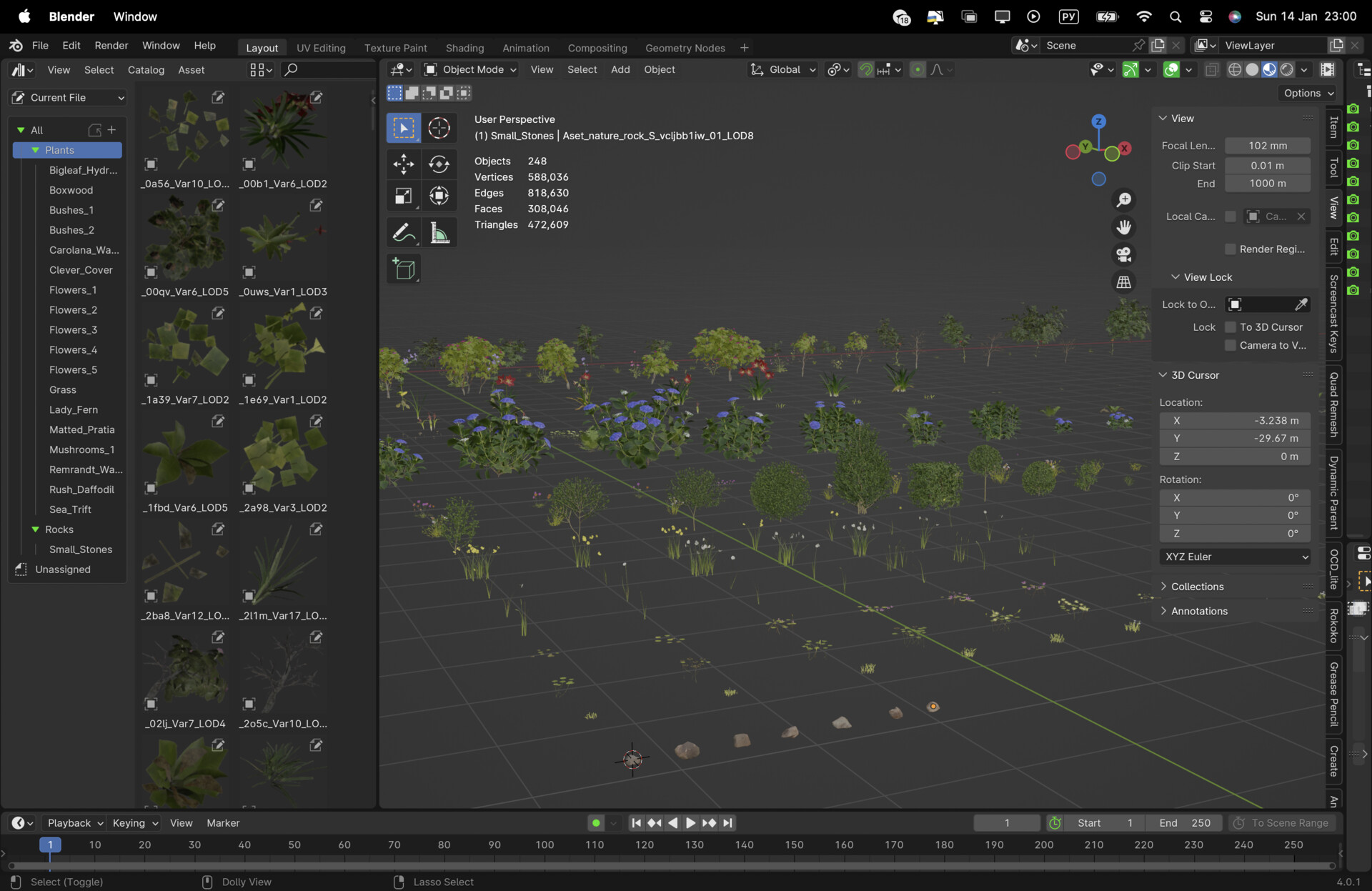Open the Render menu
1372x891 pixels.
click(111, 45)
